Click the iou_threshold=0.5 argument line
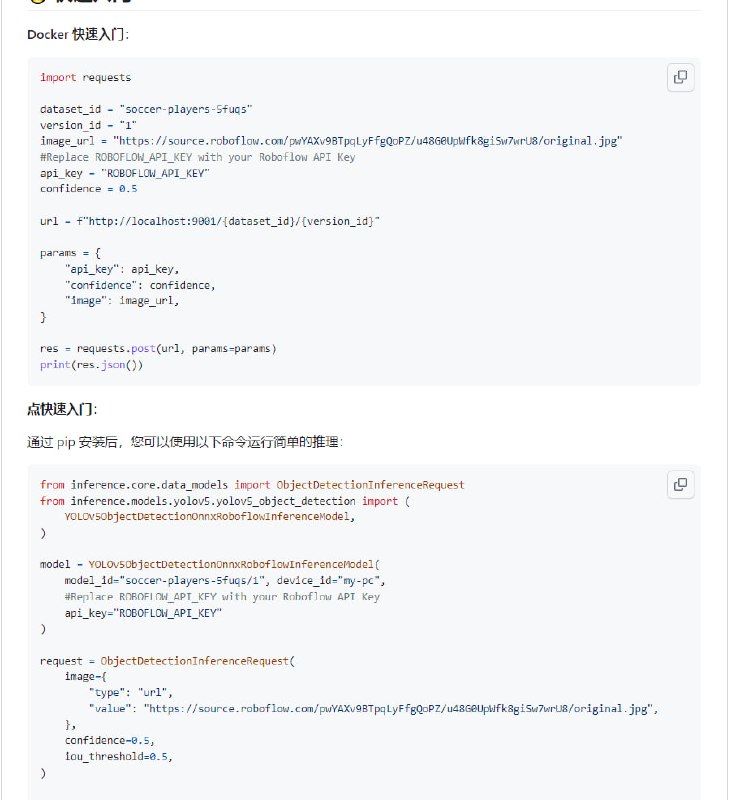 (x=118, y=757)
